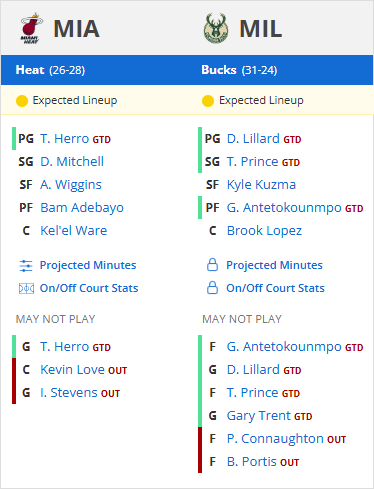Open Heat Projected Minutes link
Viewport: 374px width, 489px height.
88,265
